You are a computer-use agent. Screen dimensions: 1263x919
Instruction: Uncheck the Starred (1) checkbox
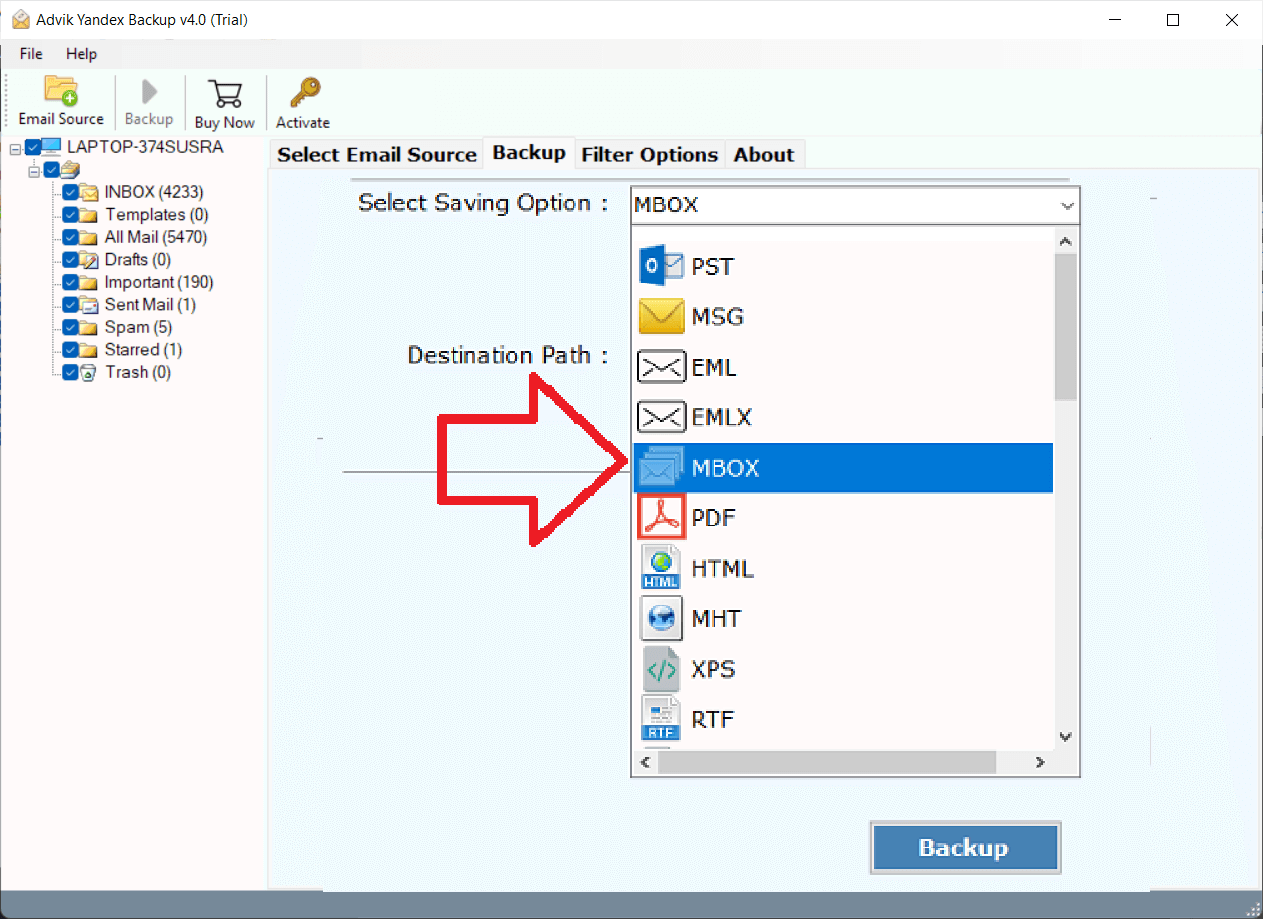[70, 350]
